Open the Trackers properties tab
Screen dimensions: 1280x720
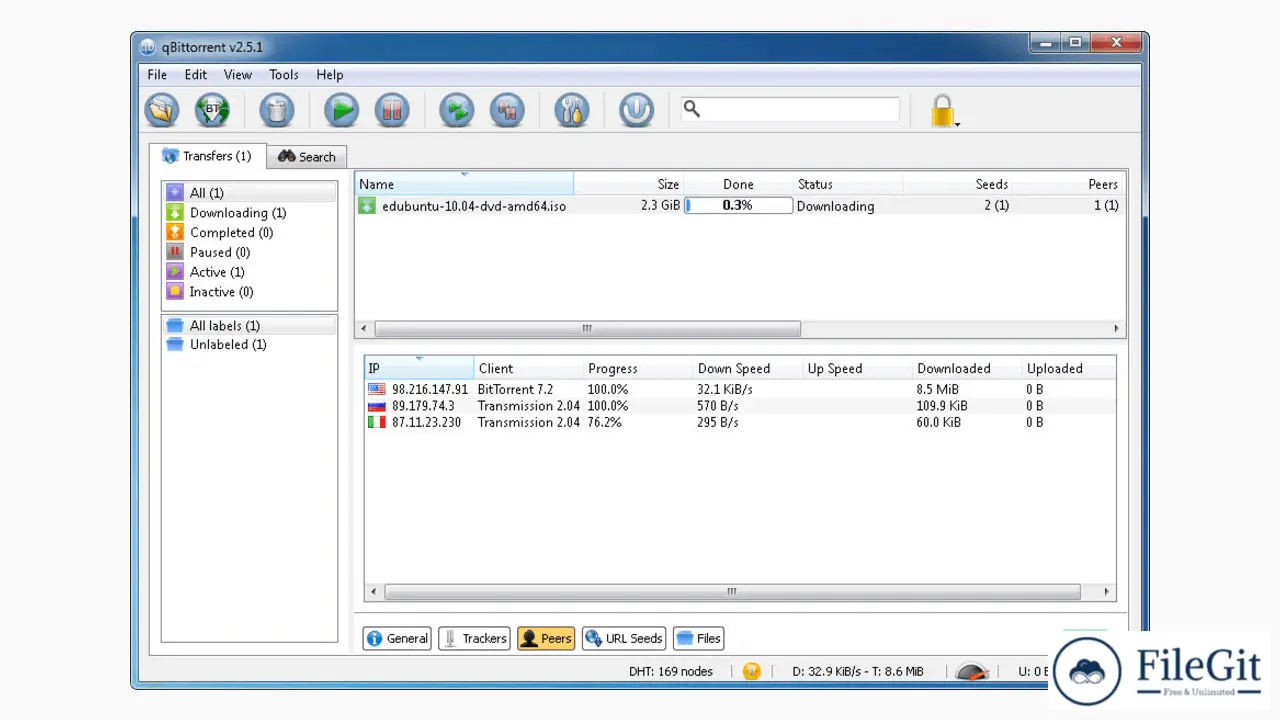point(475,638)
